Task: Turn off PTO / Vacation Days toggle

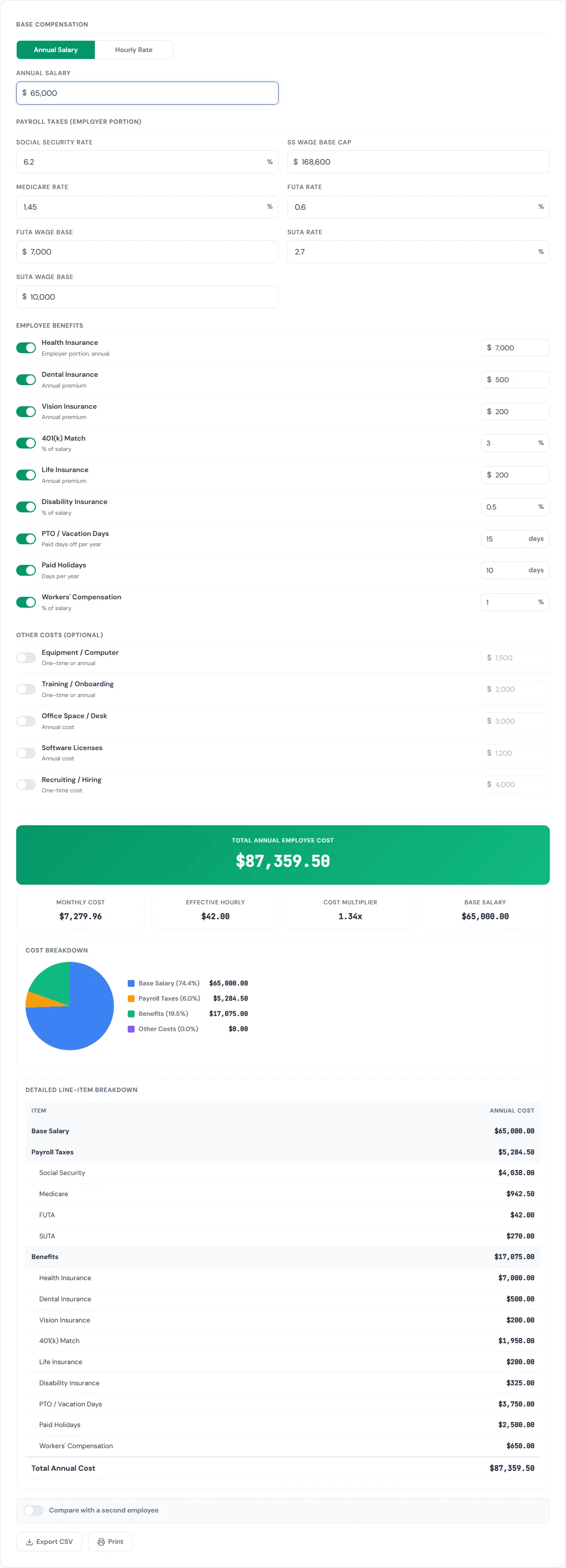Action: 26,539
